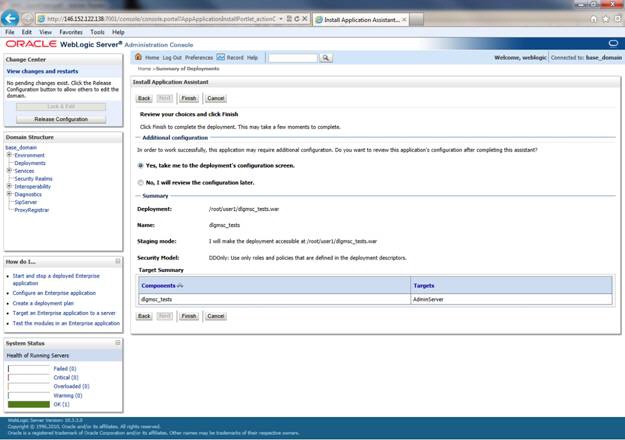Click the browser back arrow button

coord(12,18)
